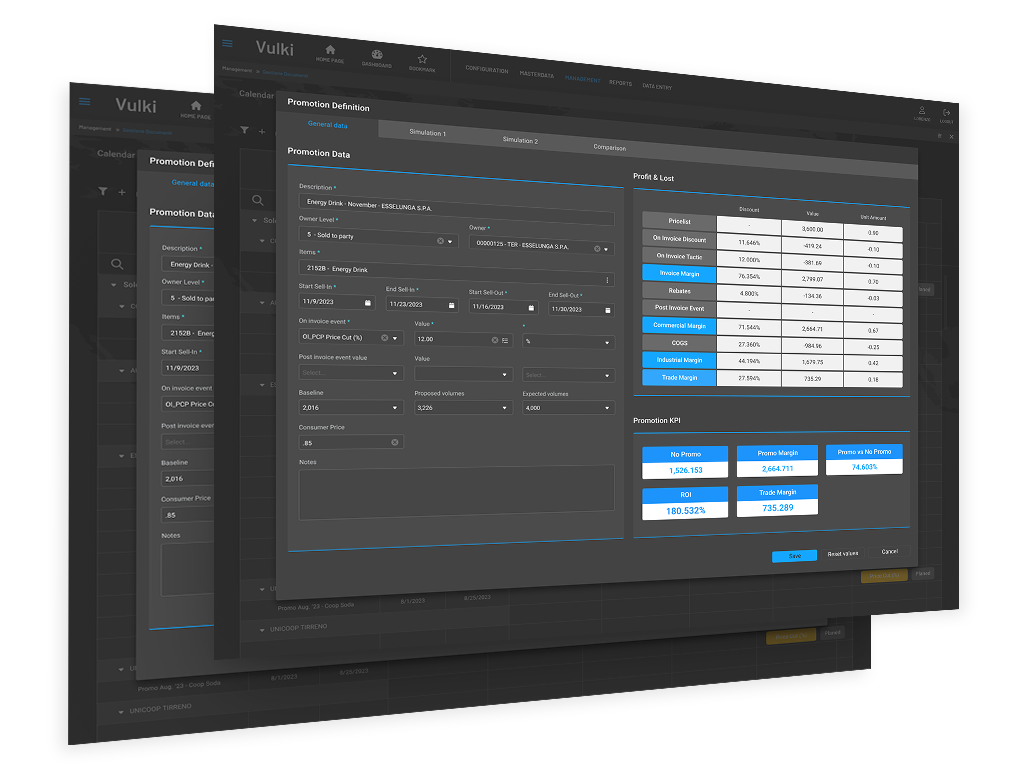Click the filter funnel icon in the back window
Screen dimensions: 1024x780
point(103,191)
